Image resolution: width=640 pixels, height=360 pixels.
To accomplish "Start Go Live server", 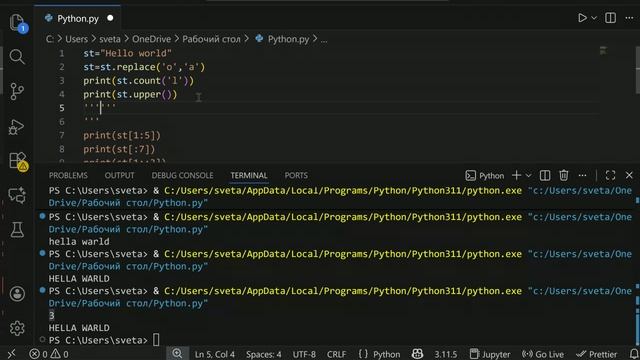I will click(543, 354).
